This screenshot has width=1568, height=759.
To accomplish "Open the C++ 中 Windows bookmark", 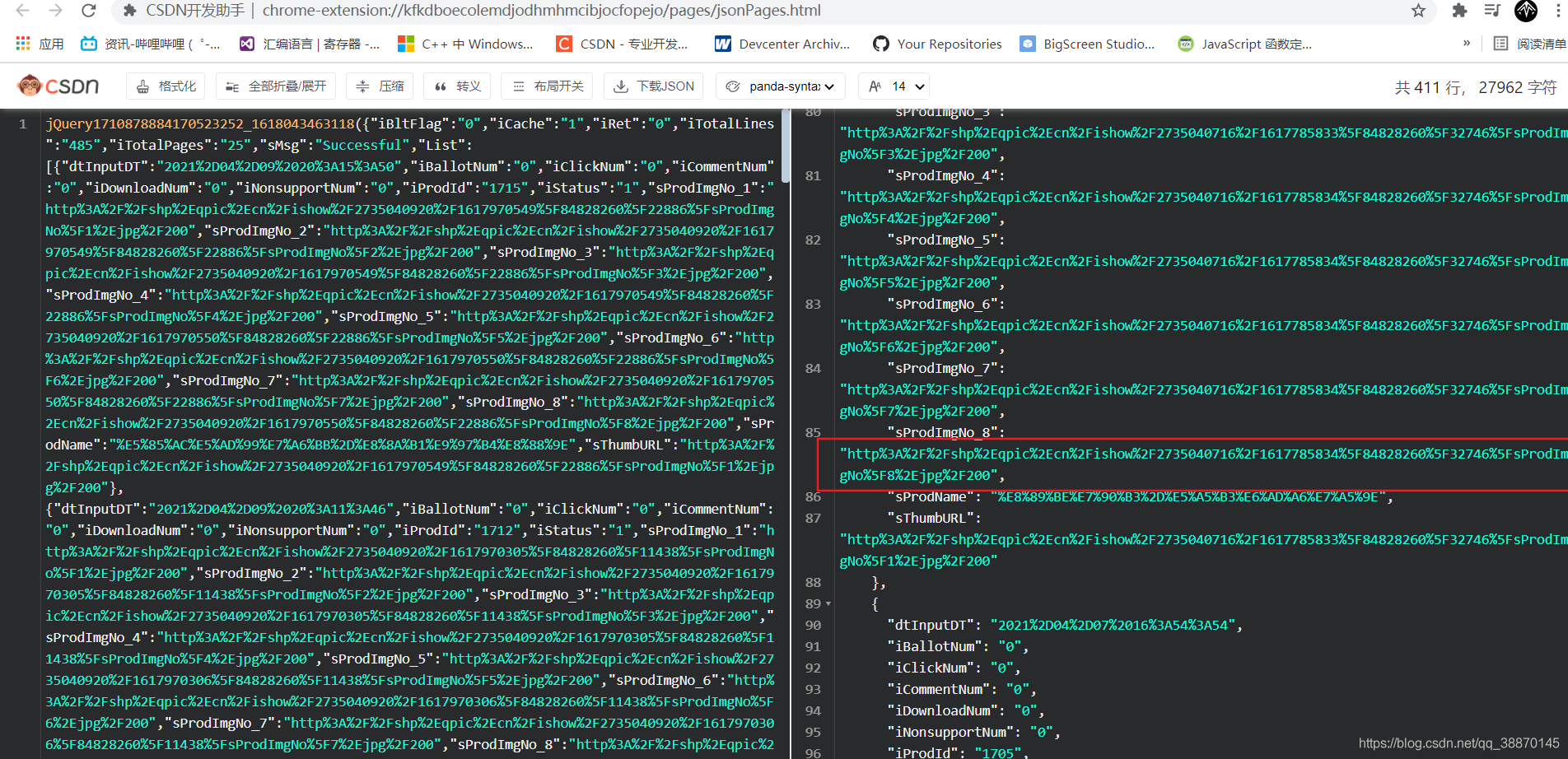I will (x=465, y=44).
